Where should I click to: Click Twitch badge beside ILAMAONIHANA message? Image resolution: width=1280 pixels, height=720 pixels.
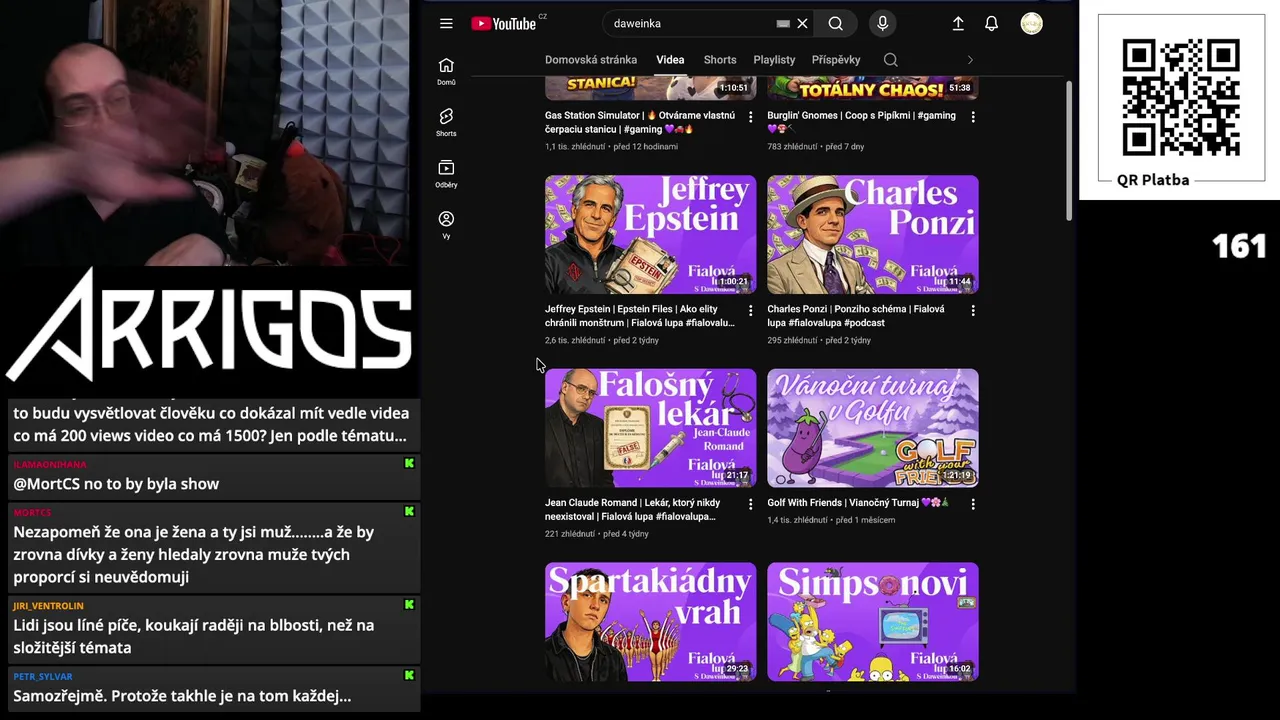pyautogui.click(x=409, y=464)
